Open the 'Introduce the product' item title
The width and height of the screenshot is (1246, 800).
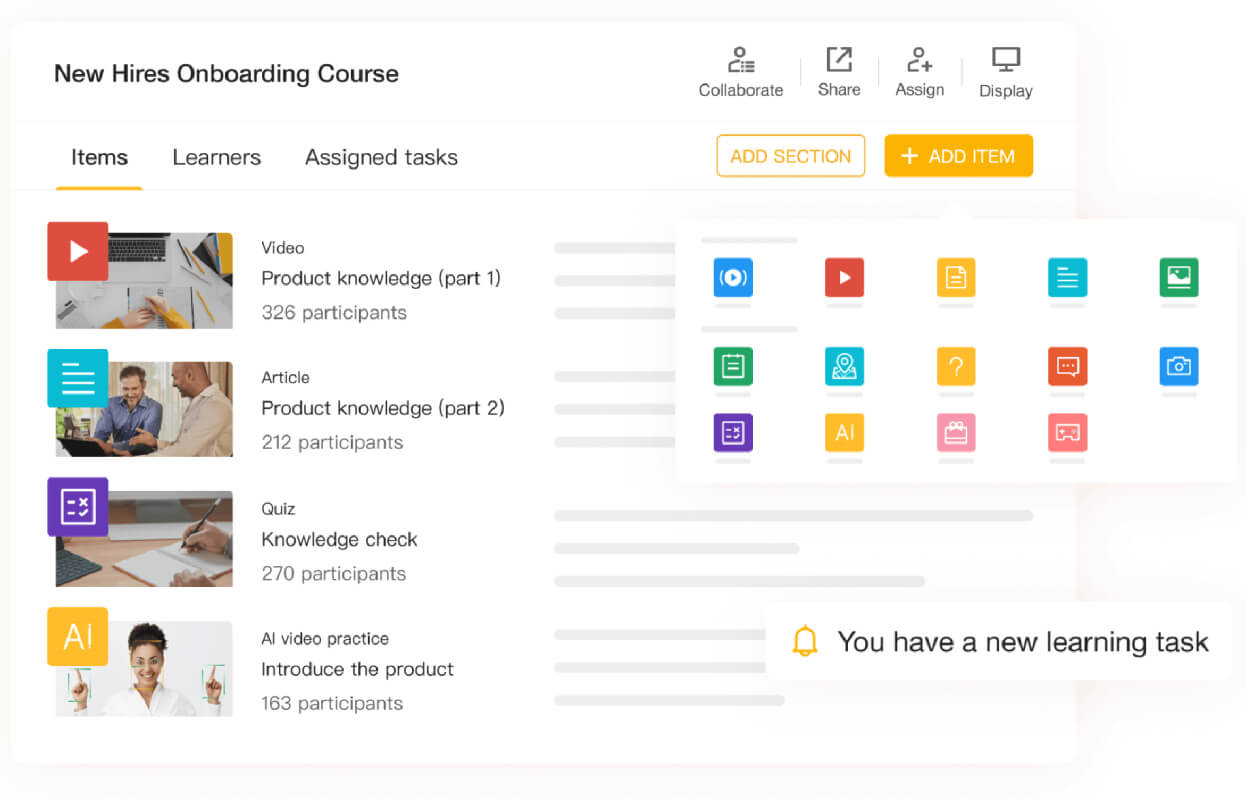coord(357,669)
